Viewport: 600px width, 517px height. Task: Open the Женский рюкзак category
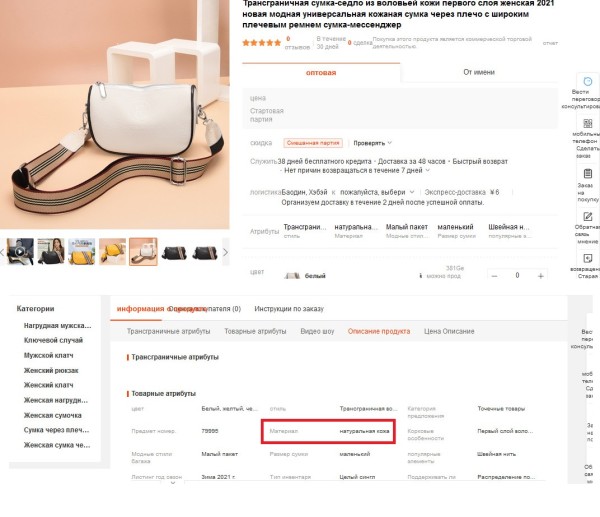[x=51, y=370]
